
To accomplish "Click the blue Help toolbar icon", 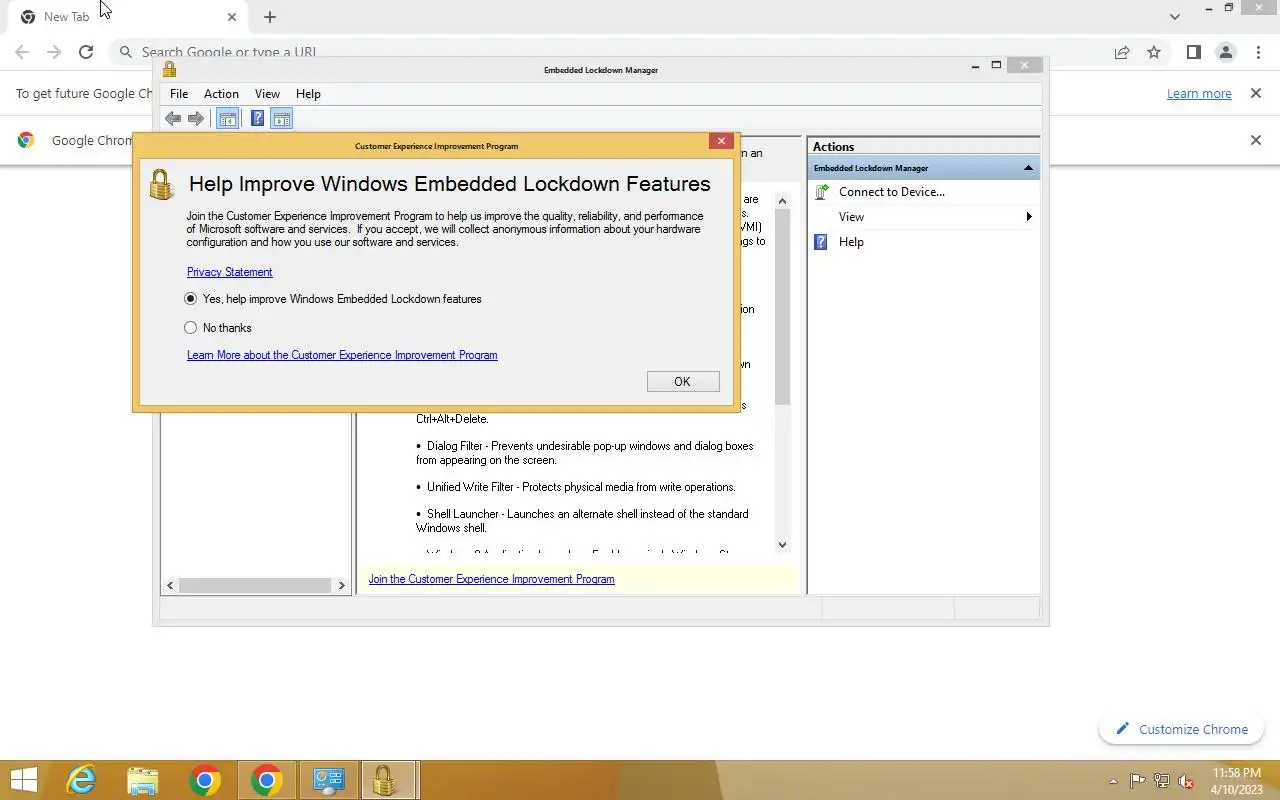I will [x=257, y=118].
